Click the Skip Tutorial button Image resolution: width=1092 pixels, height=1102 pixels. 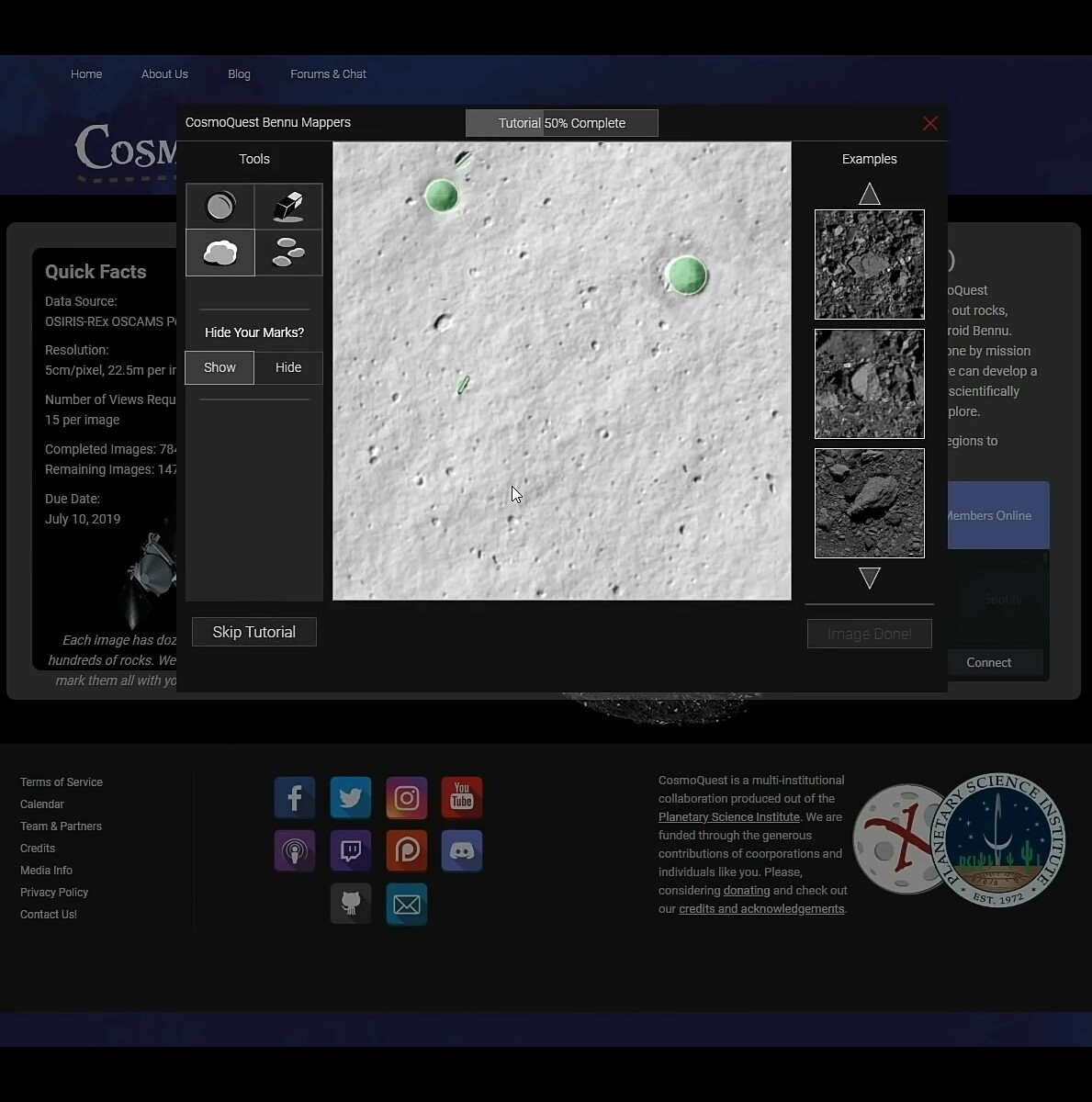click(254, 632)
